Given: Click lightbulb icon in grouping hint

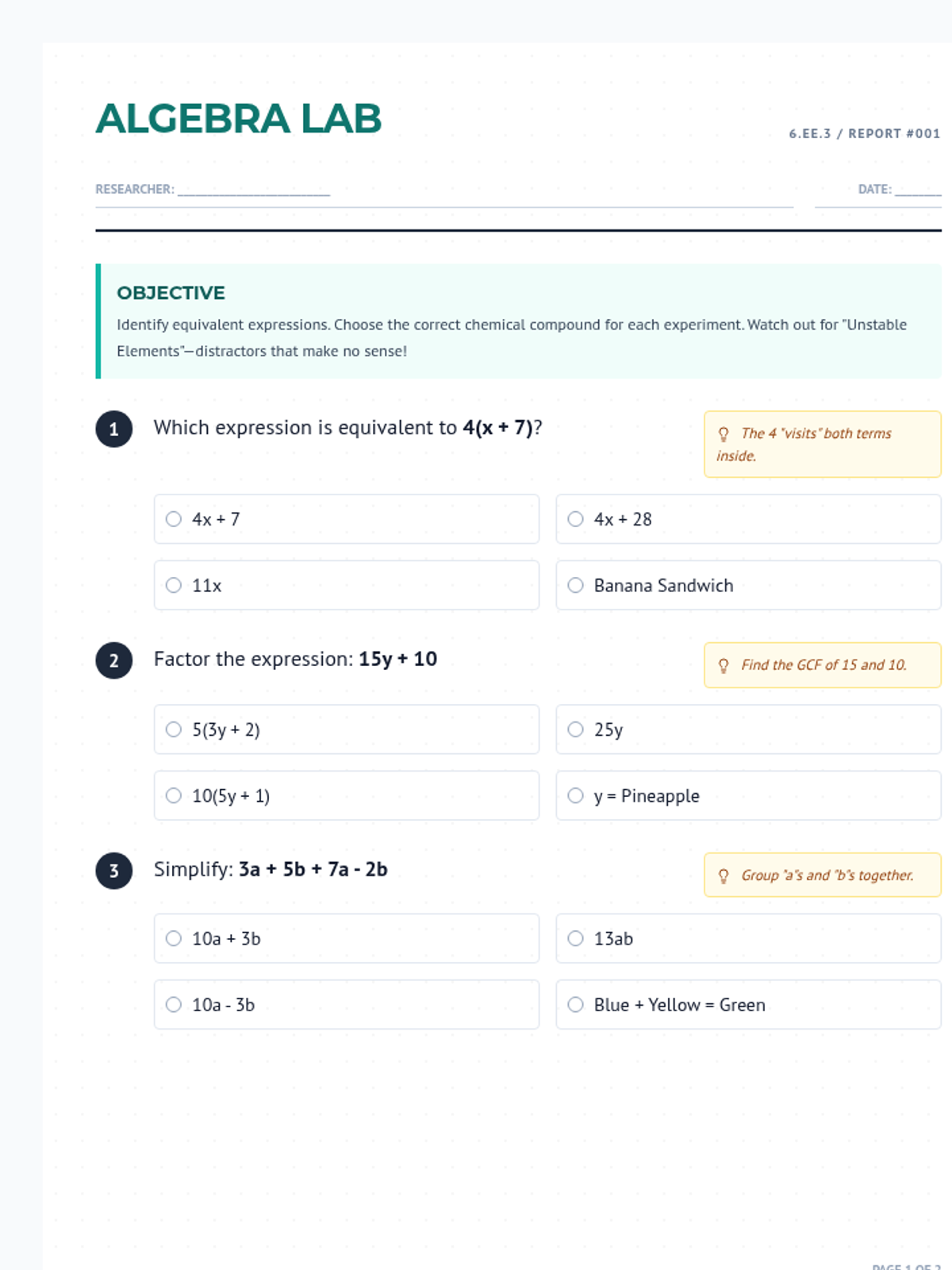Looking at the screenshot, I should pyautogui.click(x=723, y=876).
